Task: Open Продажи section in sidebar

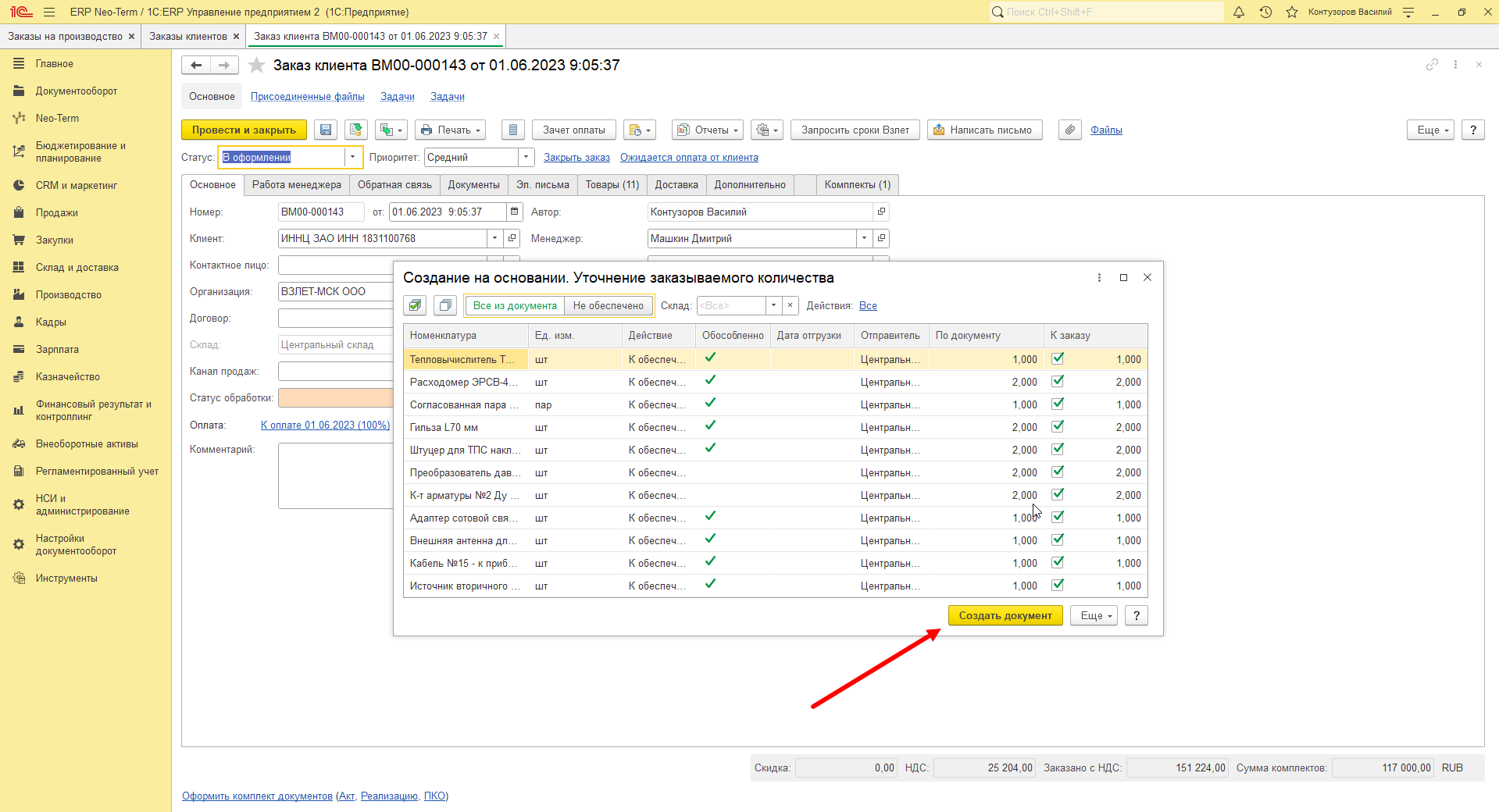Action: coord(57,212)
